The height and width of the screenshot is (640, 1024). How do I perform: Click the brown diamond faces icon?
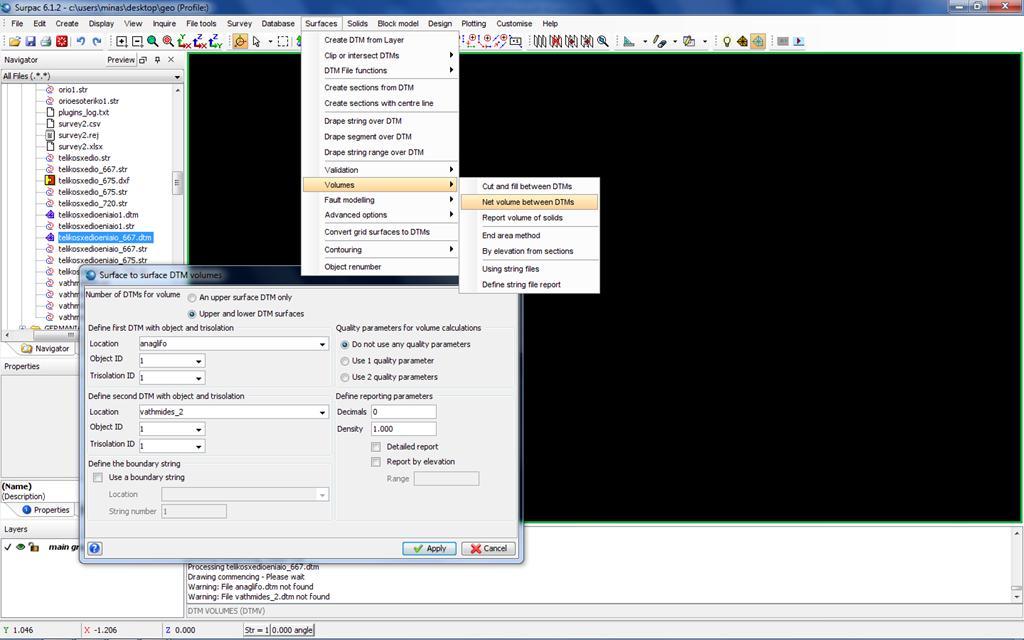[x=742, y=41]
